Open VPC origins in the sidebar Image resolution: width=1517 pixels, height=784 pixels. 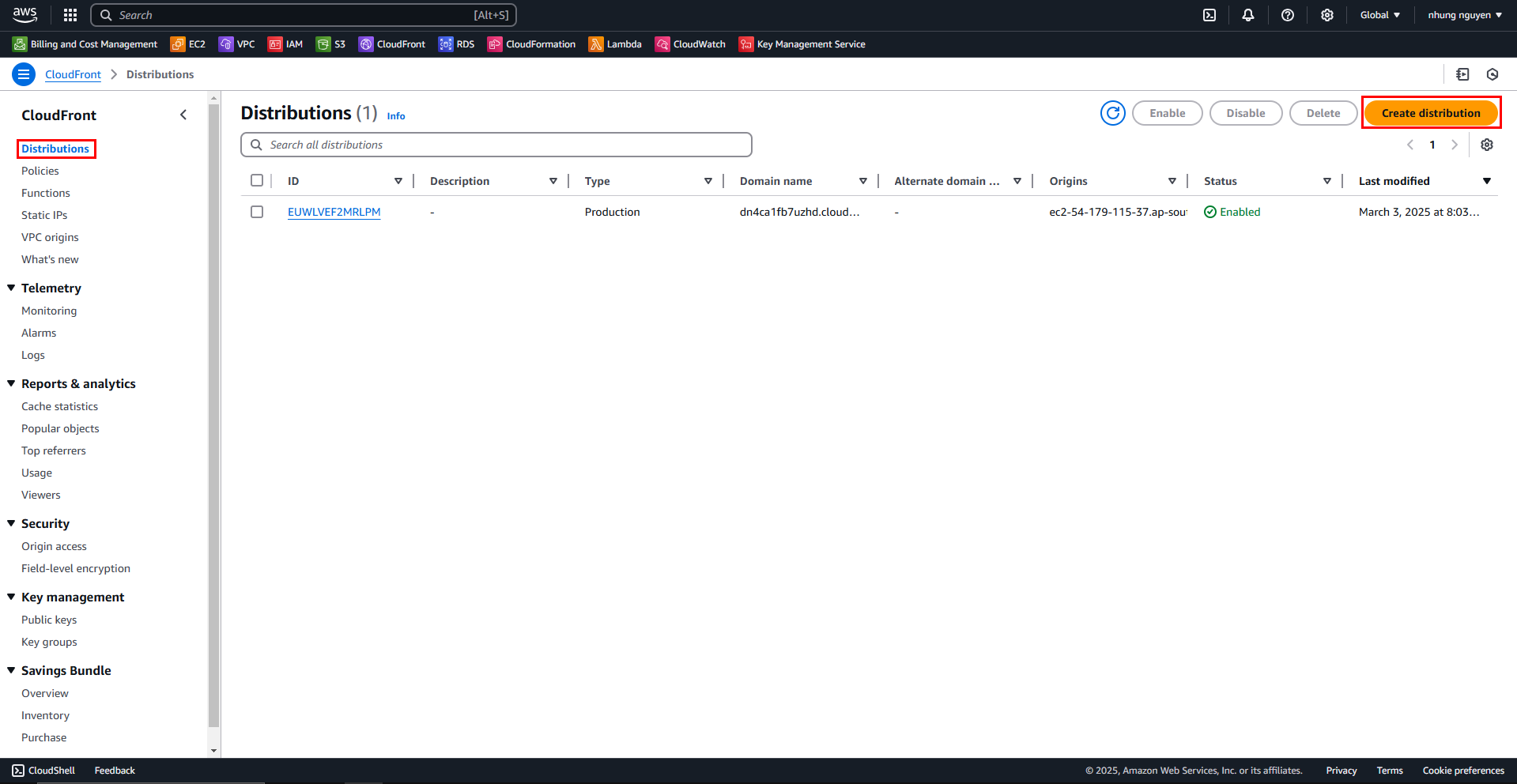click(50, 237)
